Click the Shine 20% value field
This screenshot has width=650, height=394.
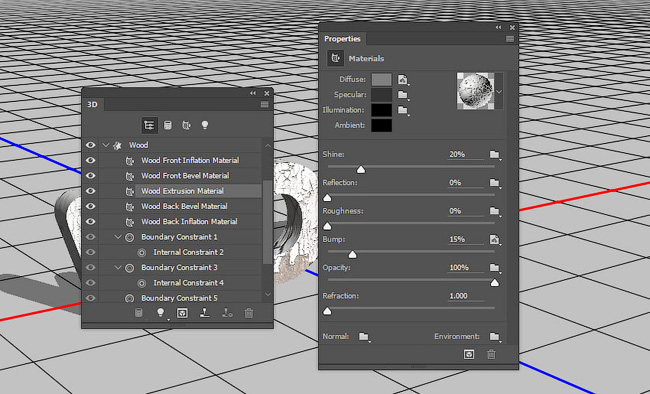coord(466,154)
